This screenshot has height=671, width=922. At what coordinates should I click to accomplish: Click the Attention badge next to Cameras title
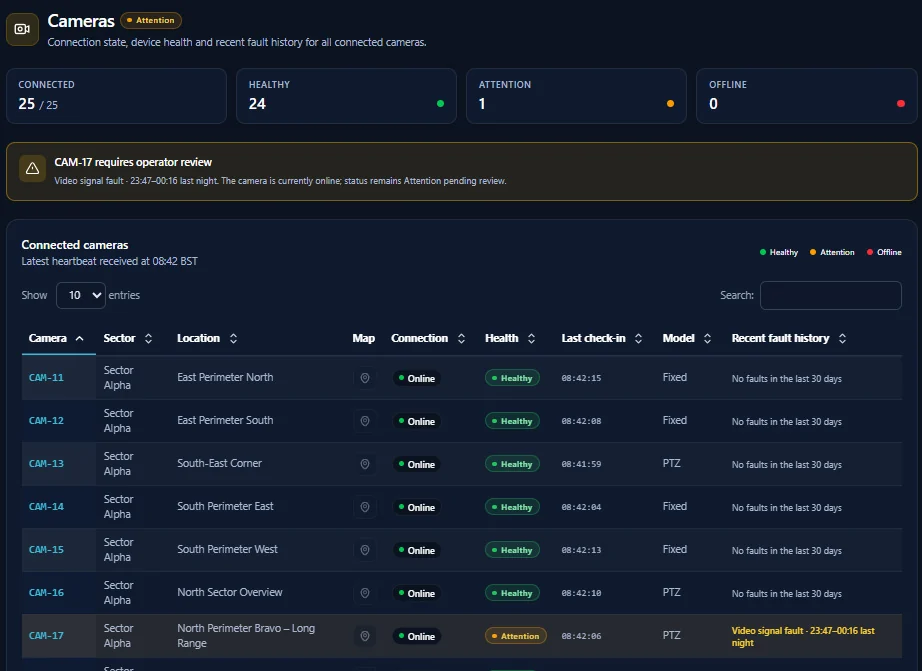click(x=151, y=21)
